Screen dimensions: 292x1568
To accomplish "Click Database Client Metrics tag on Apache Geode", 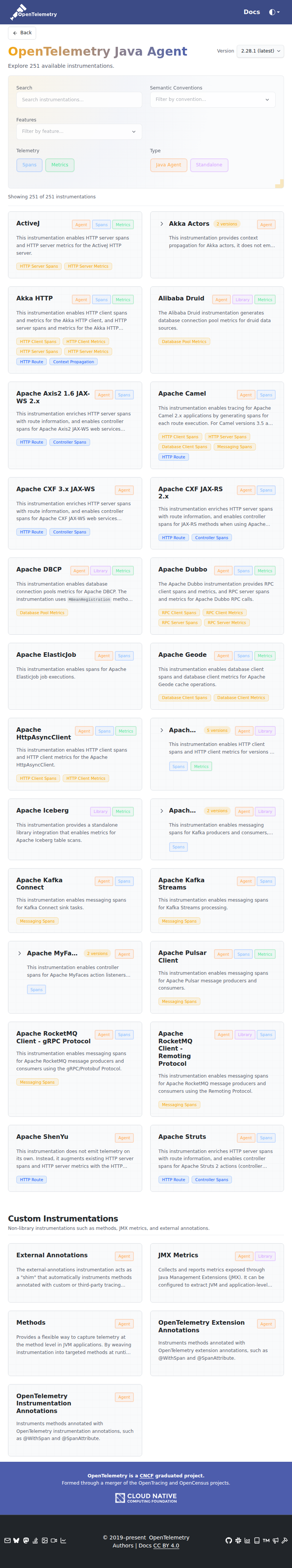I will pyautogui.click(x=241, y=698).
